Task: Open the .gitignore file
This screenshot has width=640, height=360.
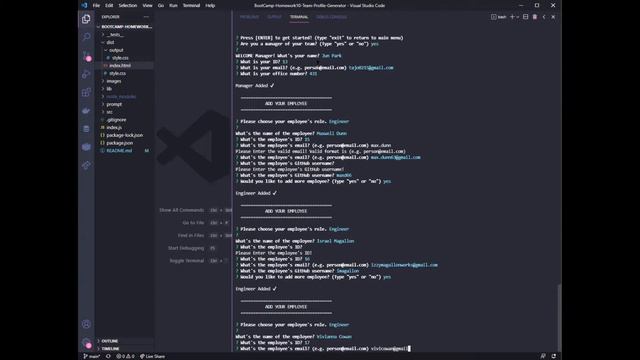Action: tap(116, 120)
